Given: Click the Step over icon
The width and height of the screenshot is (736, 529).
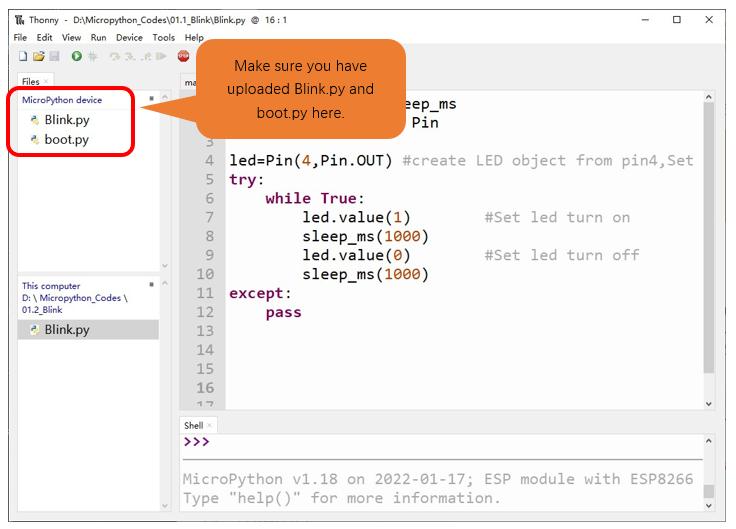Looking at the screenshot, I should coord(115,56).
